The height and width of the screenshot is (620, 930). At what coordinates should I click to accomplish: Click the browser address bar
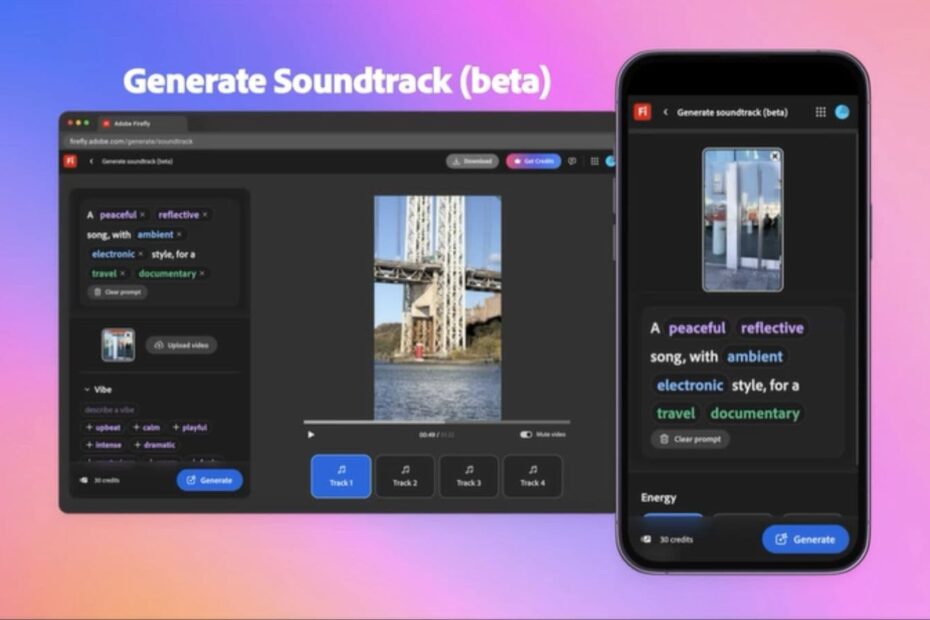click(x=338, y=141)
